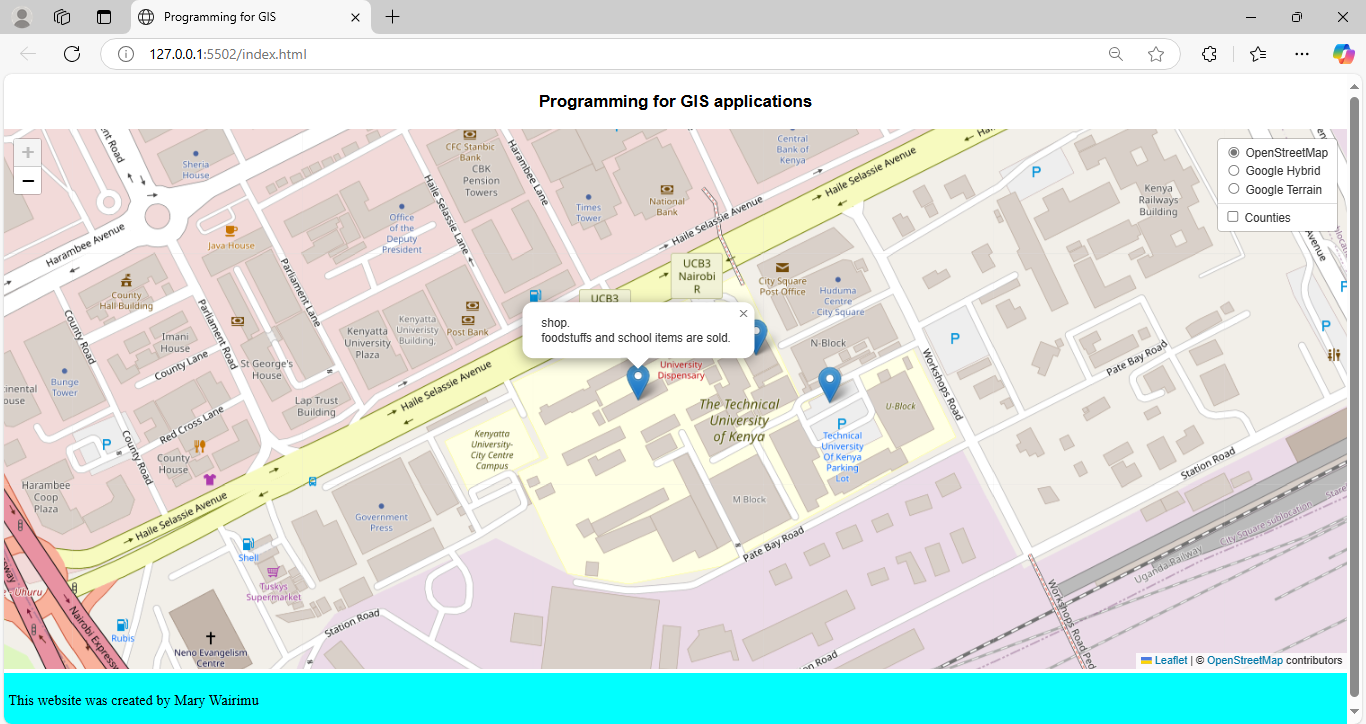Reload the page with the refresh button
This screenshot has height=724, width=1366.
(x=72, y=54)
